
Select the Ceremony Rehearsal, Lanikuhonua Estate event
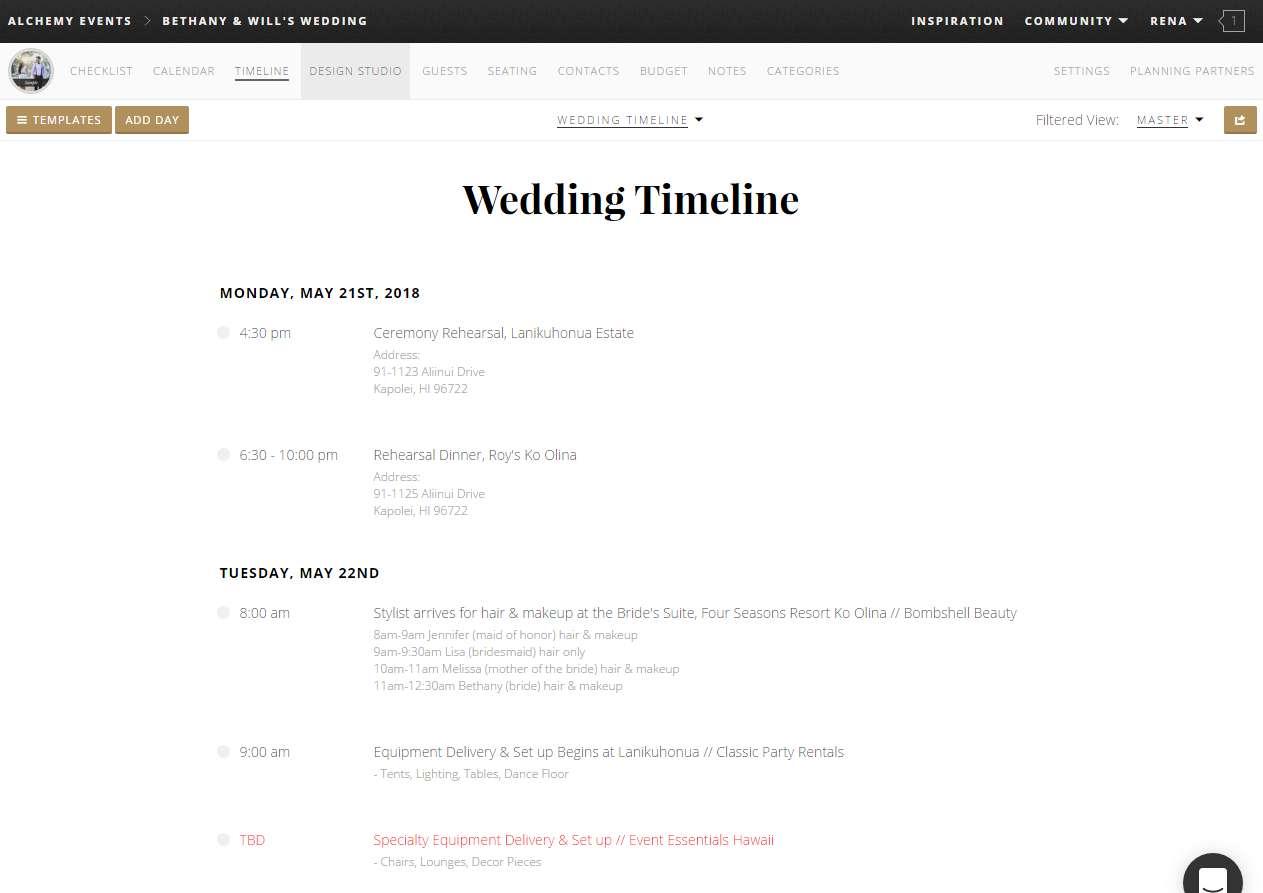(x=504, y=333)
